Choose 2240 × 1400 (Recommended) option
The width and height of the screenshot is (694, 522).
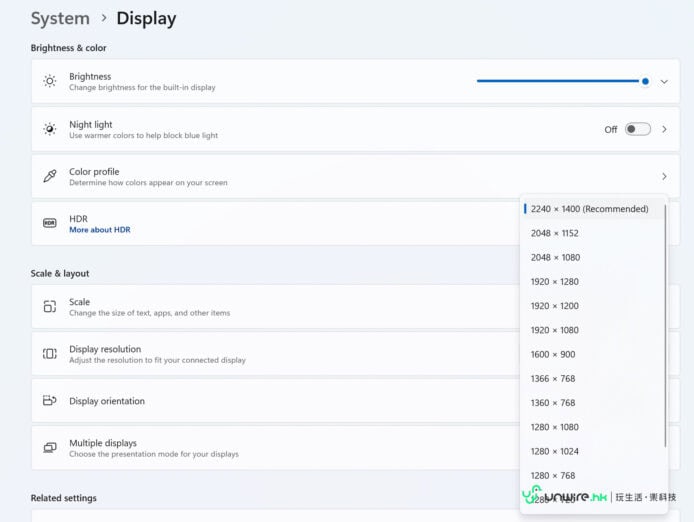(x=589, y=209)
